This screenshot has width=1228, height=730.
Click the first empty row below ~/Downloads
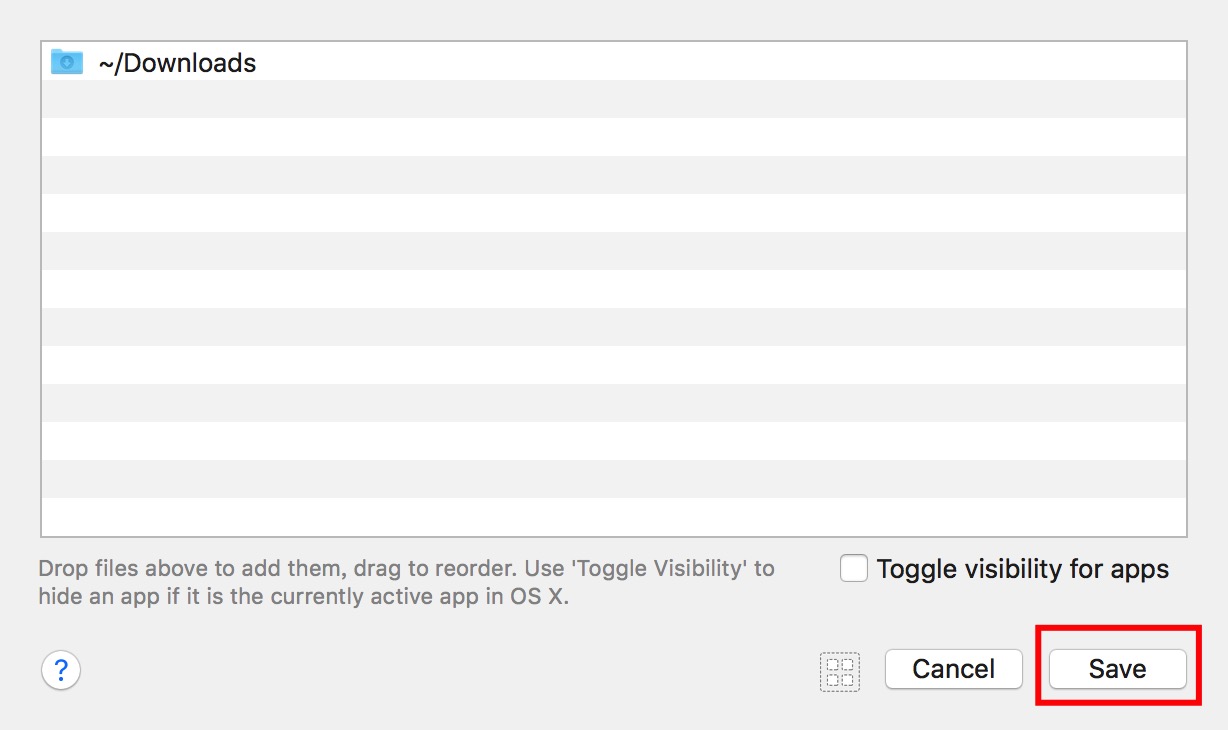614,99
